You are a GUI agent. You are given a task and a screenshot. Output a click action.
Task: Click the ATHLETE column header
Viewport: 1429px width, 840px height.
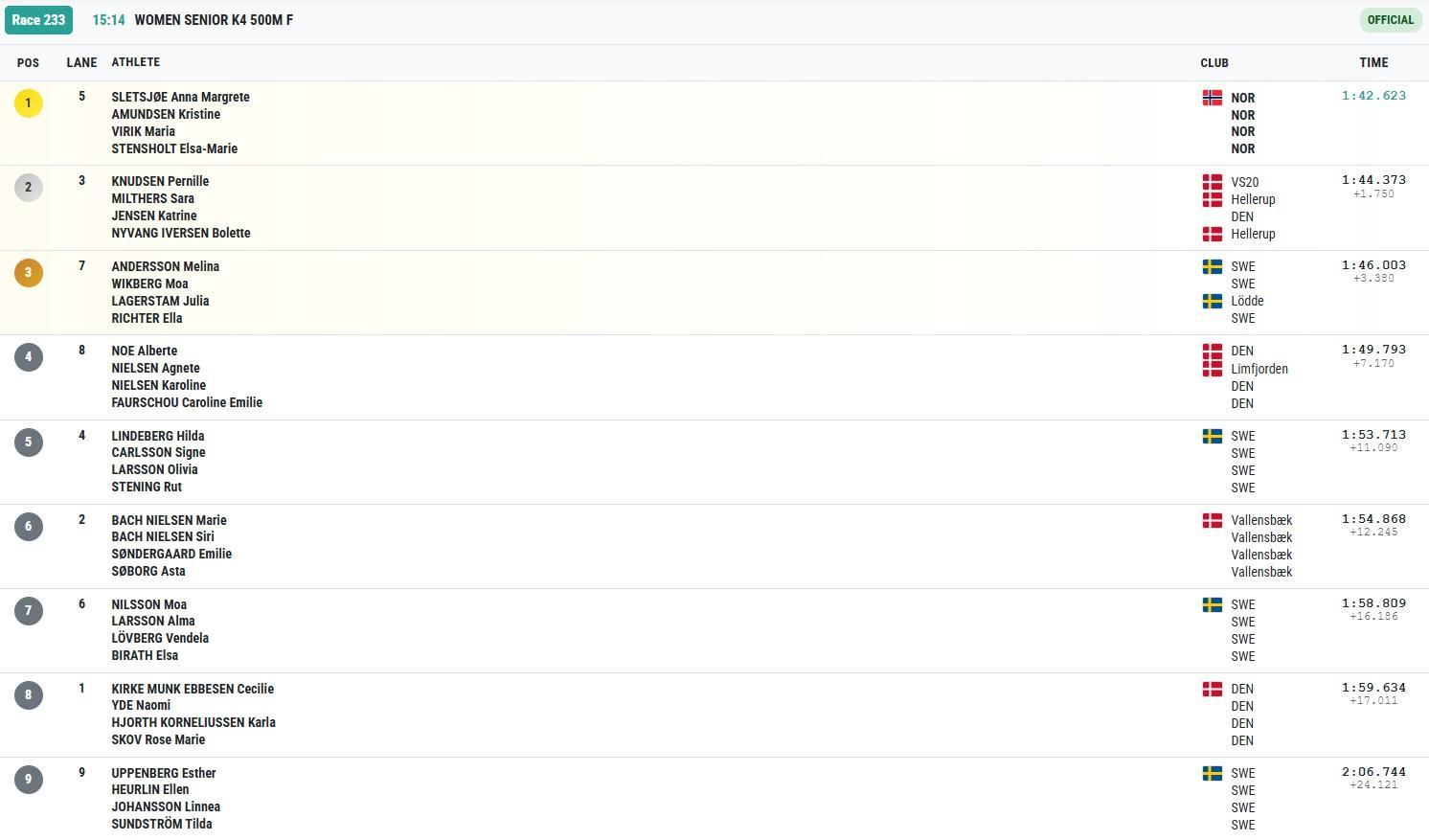[x=135, y=62]
